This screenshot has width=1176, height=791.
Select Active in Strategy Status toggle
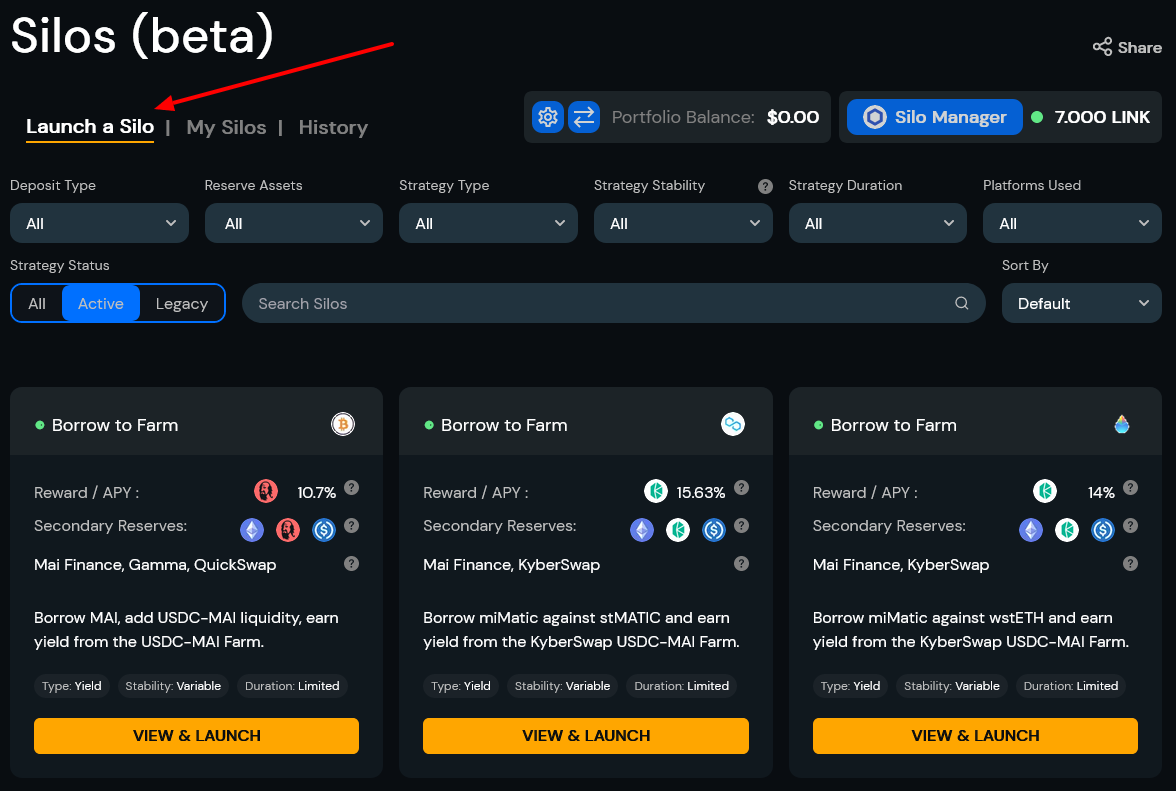(x=100, y=304)
